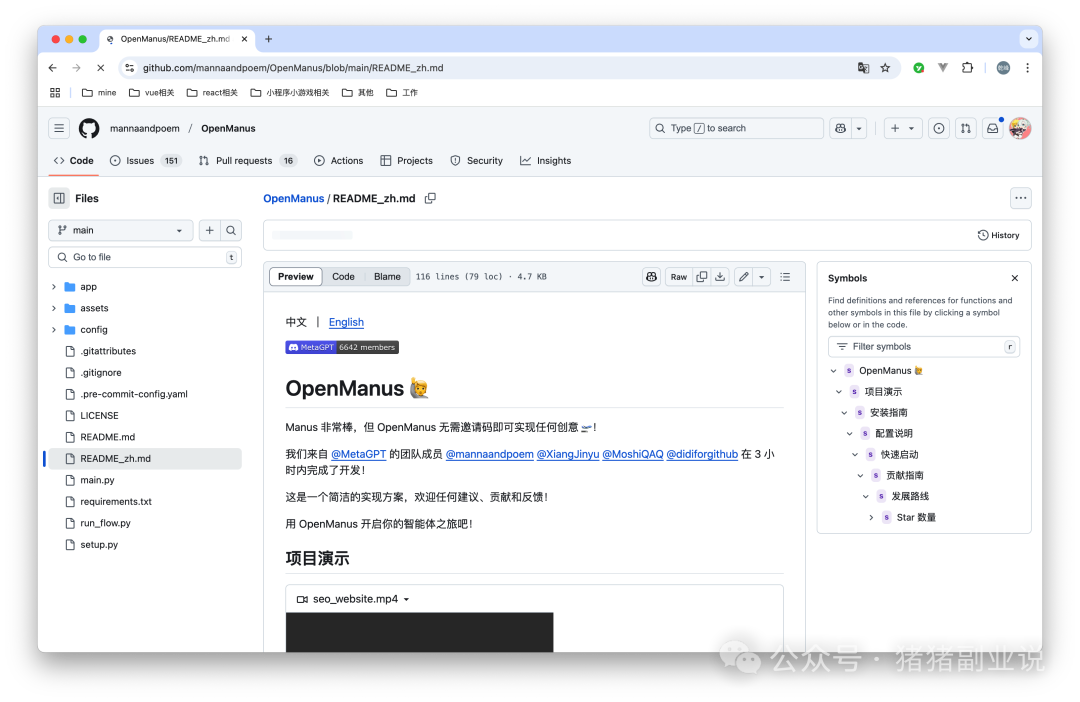Viewport: 1080px width, 702px height.
Task: Open the Pull requests tab
Action: [x=247, y=161]
